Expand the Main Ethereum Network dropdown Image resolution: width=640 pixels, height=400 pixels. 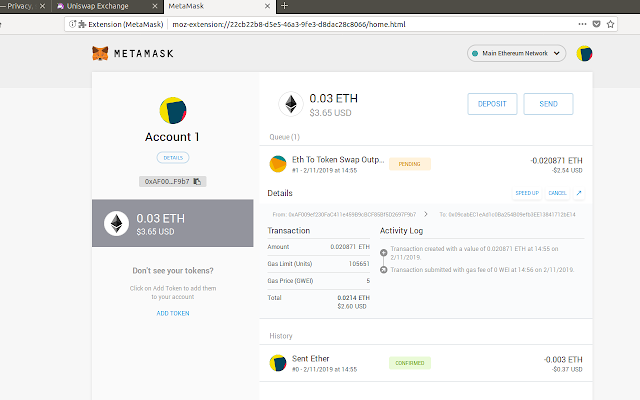pos(516,53)
